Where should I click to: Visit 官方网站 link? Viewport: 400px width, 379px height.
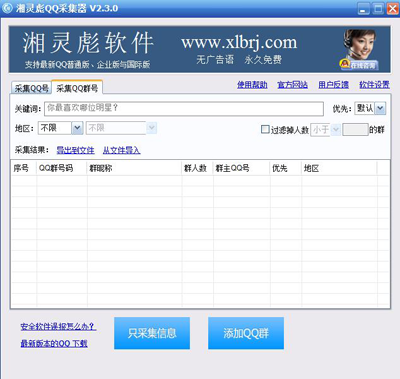(x=292, y=85)
